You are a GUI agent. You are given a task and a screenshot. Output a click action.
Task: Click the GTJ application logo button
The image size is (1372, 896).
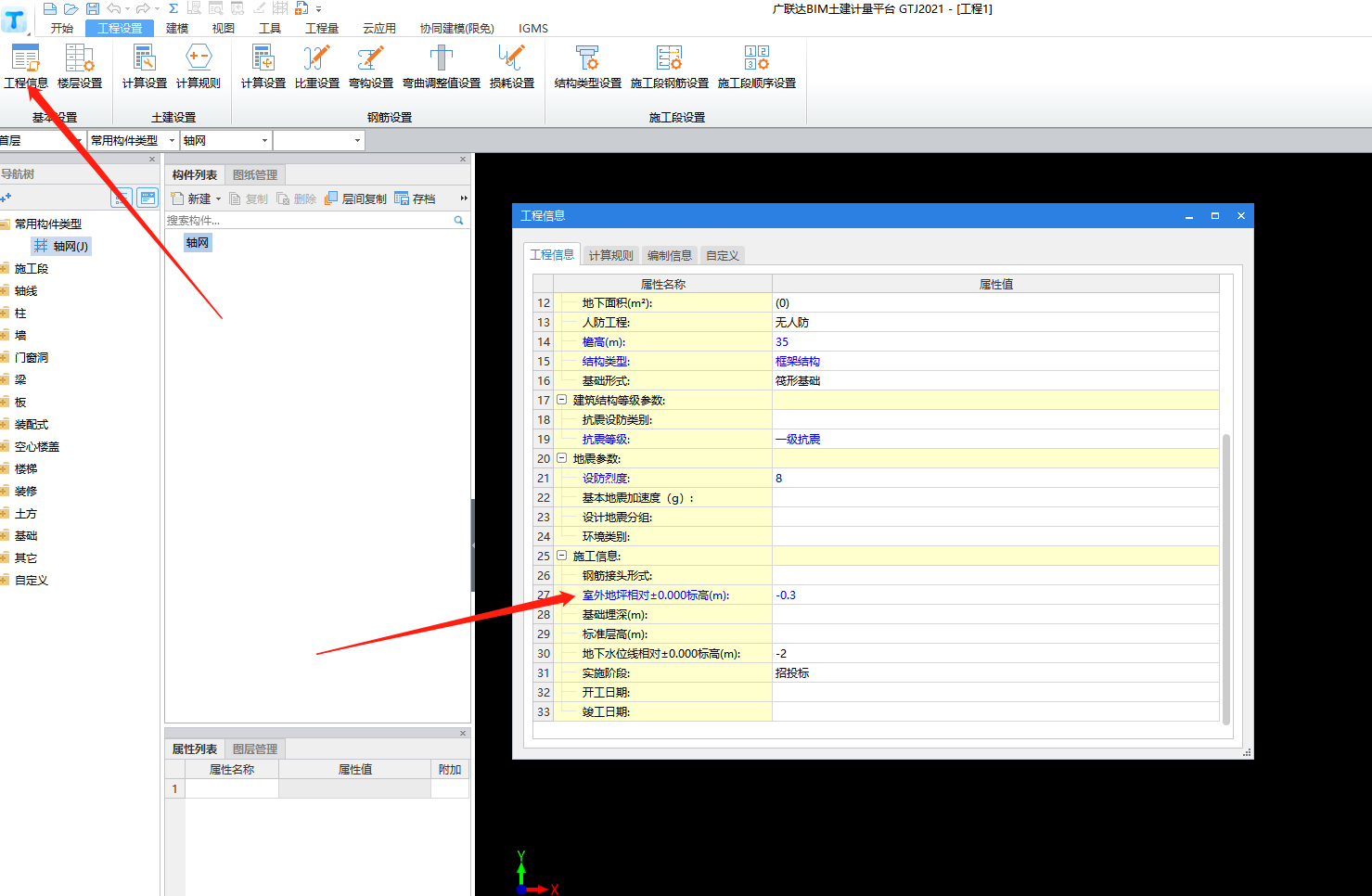point(15,19)
